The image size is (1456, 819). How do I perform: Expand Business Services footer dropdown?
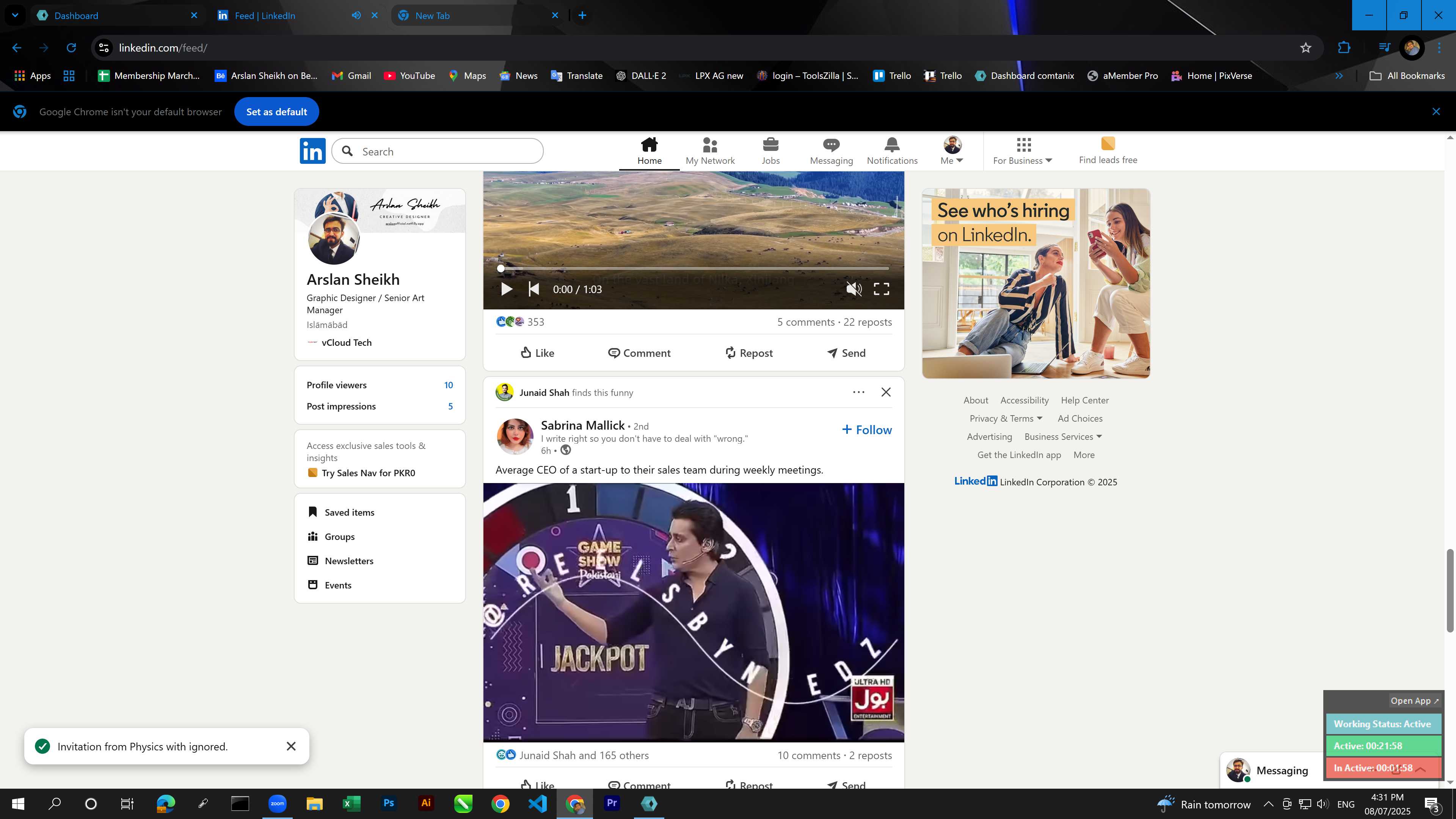[x=1062, y=437]
